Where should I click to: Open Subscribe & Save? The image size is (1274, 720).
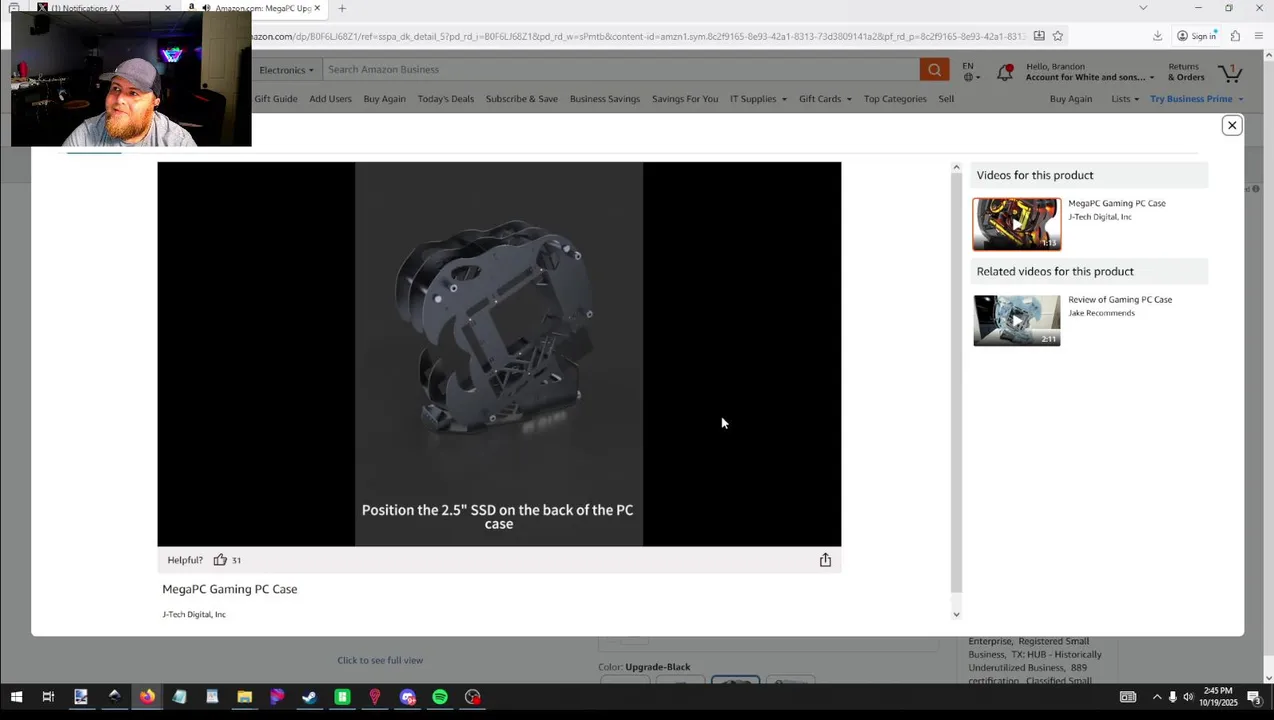tap(522, 99)
